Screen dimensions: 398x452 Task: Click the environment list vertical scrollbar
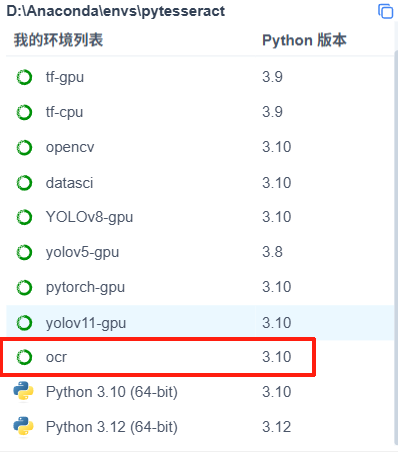pyautogui.click(x=396, y=247)
